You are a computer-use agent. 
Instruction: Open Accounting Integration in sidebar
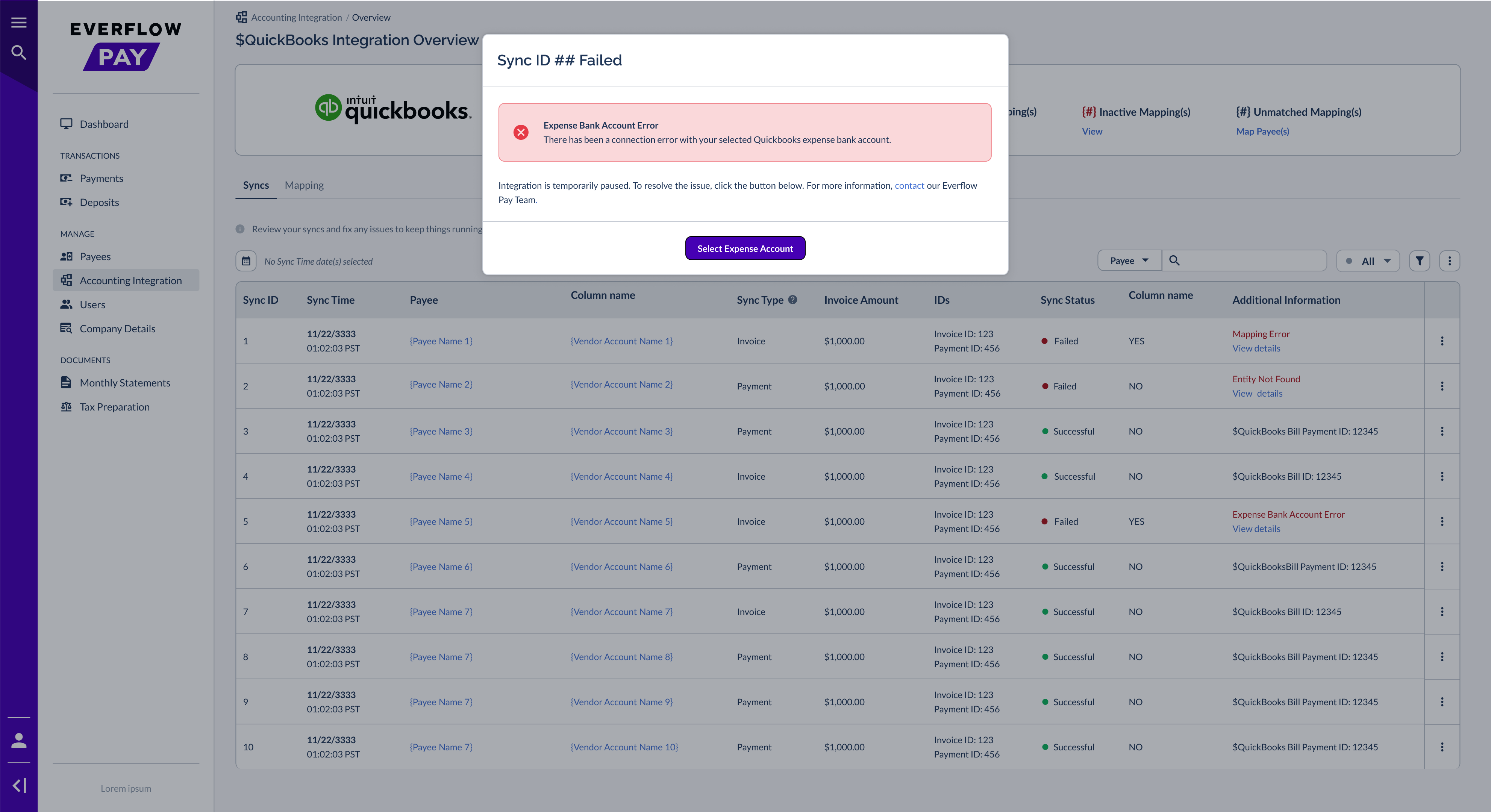click(x=126, y=280)
